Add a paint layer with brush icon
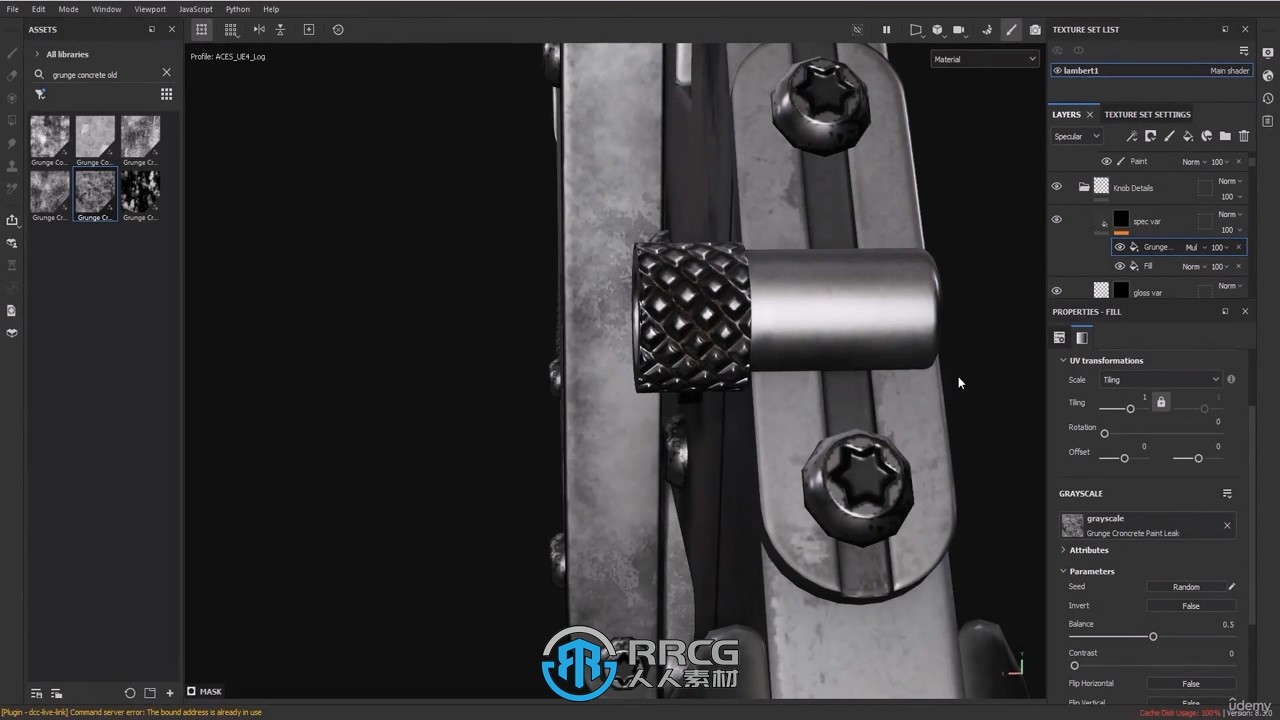 pos(1169,136)
